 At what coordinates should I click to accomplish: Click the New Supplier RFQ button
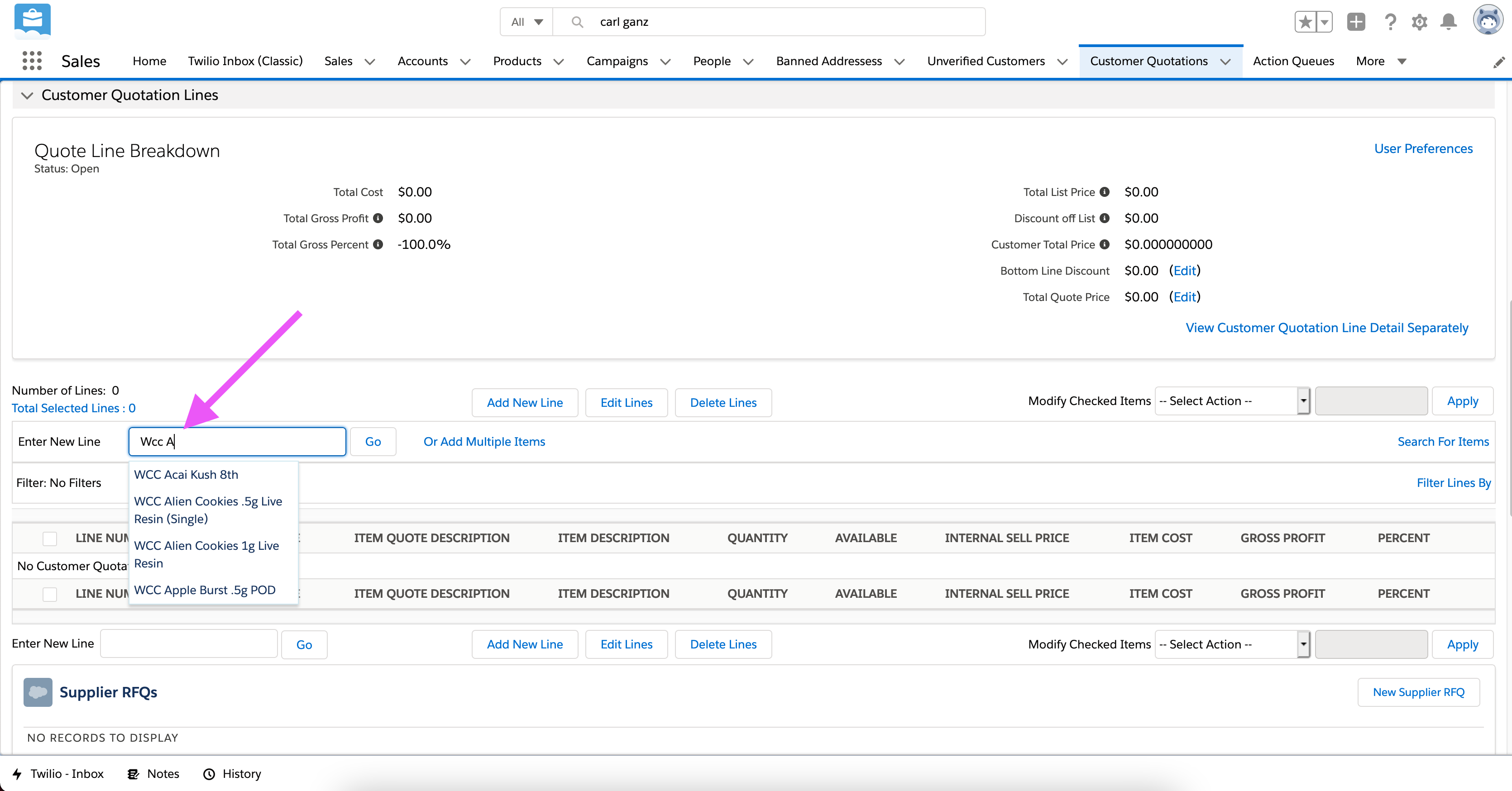click(1418, 692)
